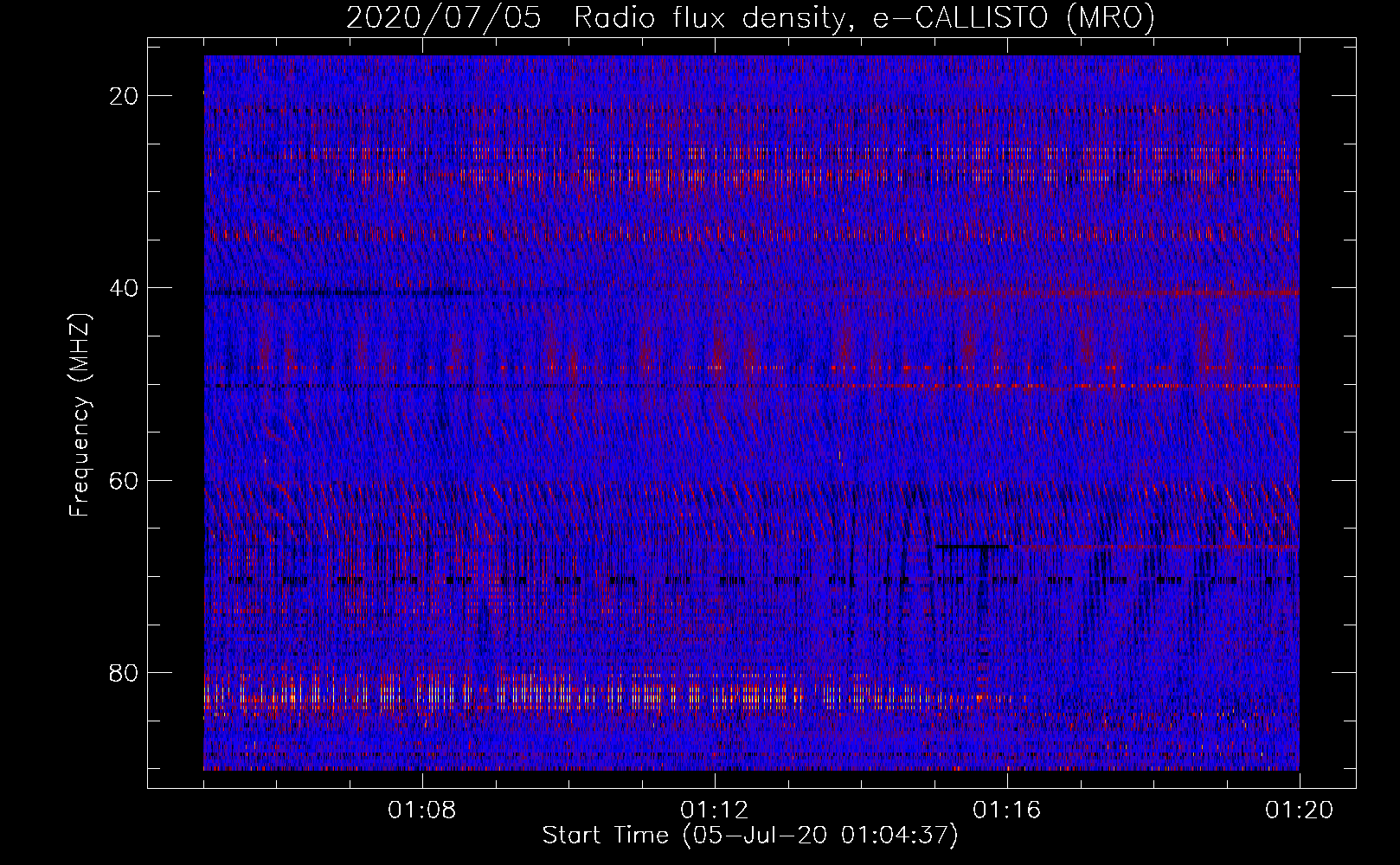The image size is (1400, 865).
Task: Click the short black horizontal bar near 67 MHz
Action: pos(973,547)
